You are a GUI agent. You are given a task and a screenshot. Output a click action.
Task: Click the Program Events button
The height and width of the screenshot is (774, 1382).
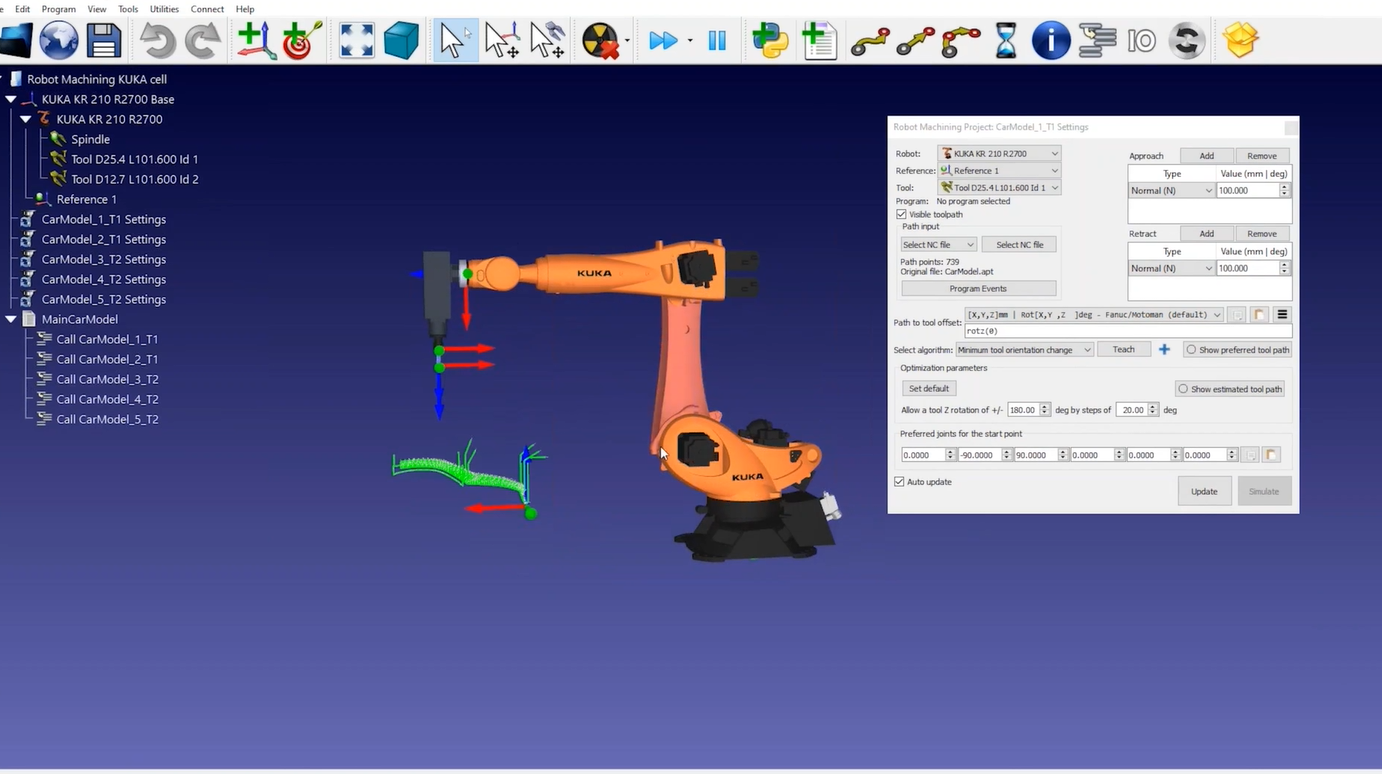[978, 288]
